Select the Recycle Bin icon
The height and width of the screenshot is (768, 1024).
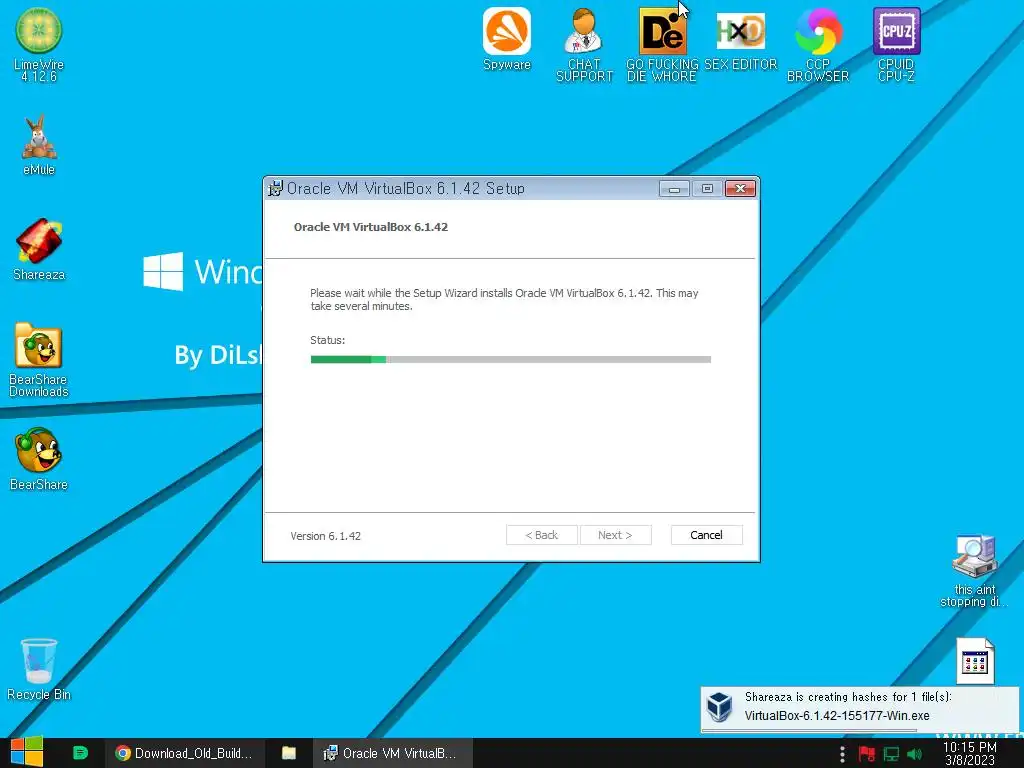39,669
